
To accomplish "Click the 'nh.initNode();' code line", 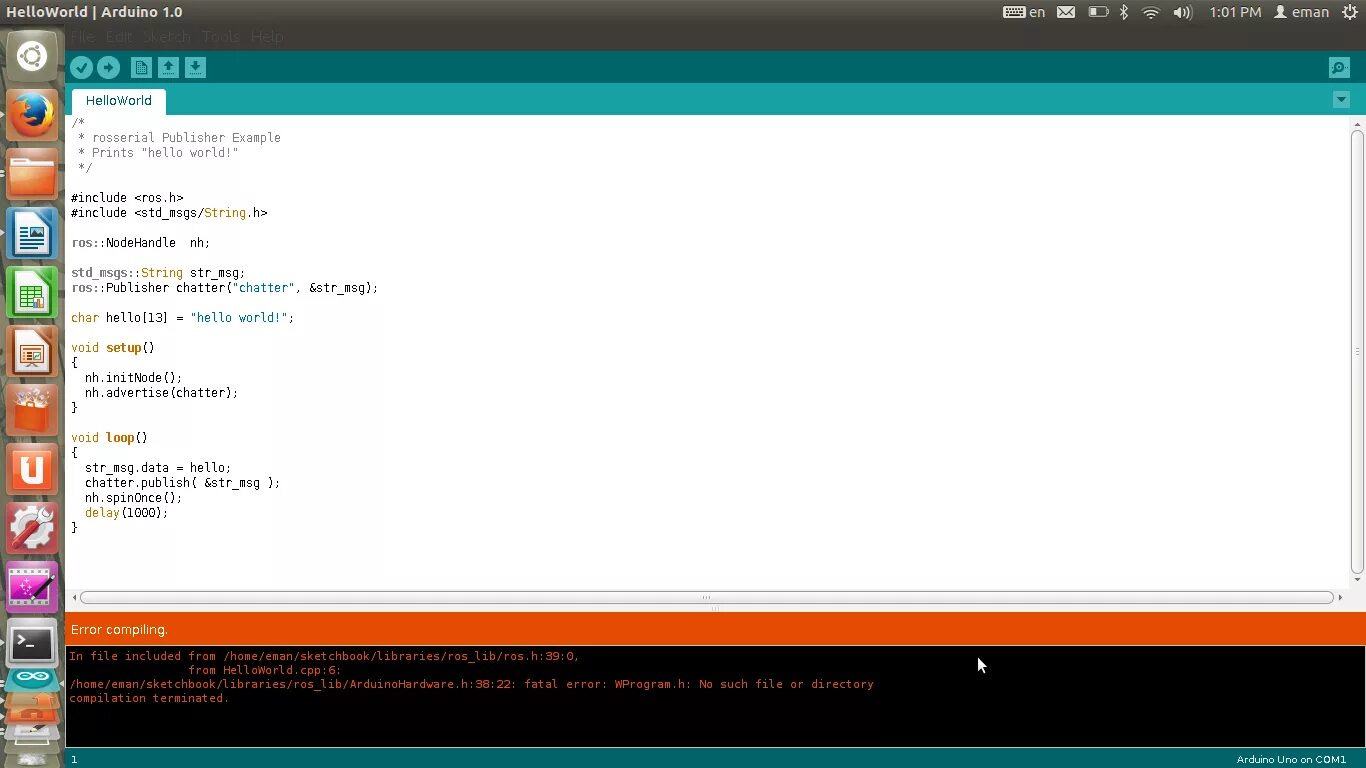I will click(134, 378).
